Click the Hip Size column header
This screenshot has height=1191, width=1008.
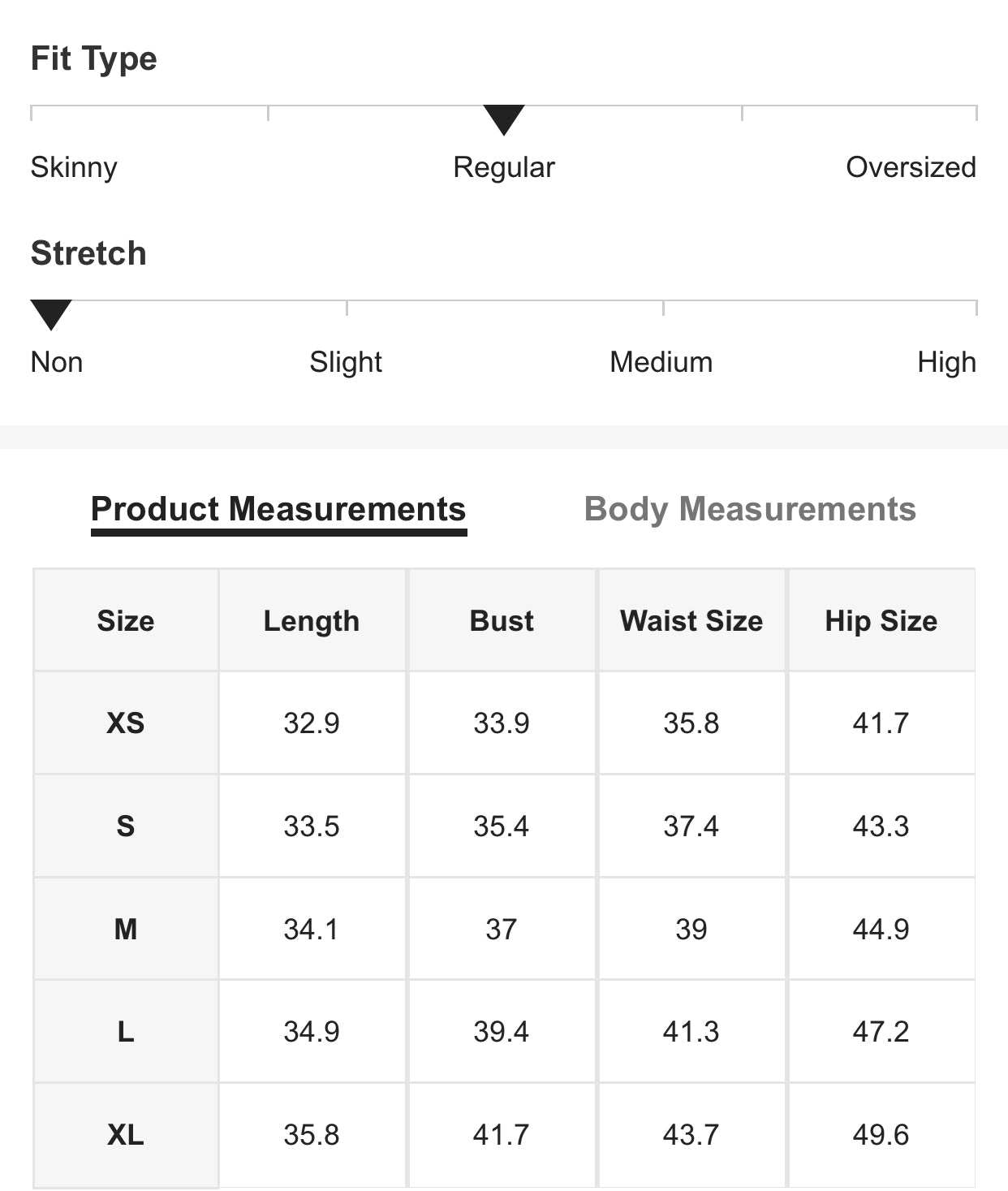[x=881, y=621]
